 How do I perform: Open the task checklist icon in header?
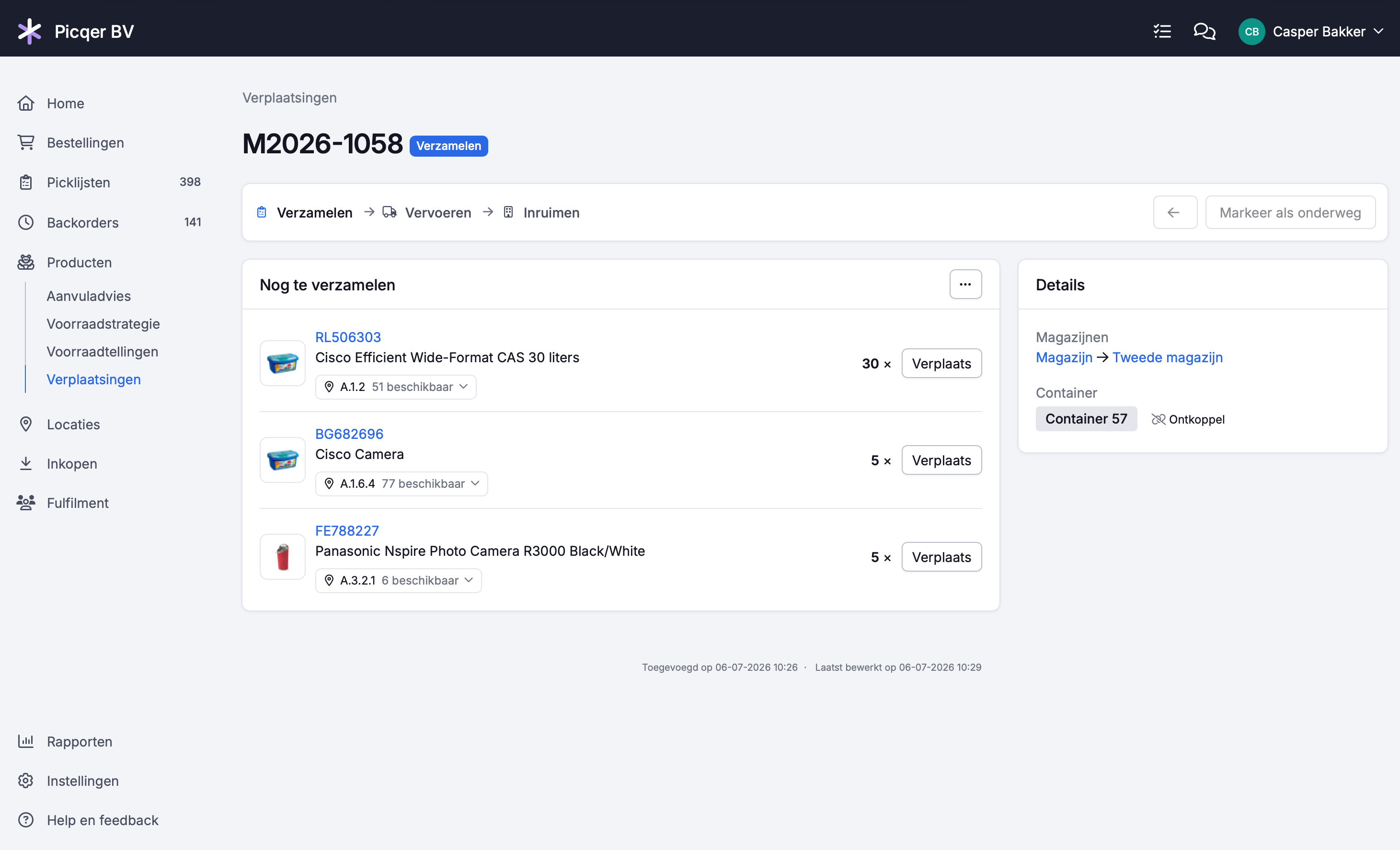coord(1162,31)
